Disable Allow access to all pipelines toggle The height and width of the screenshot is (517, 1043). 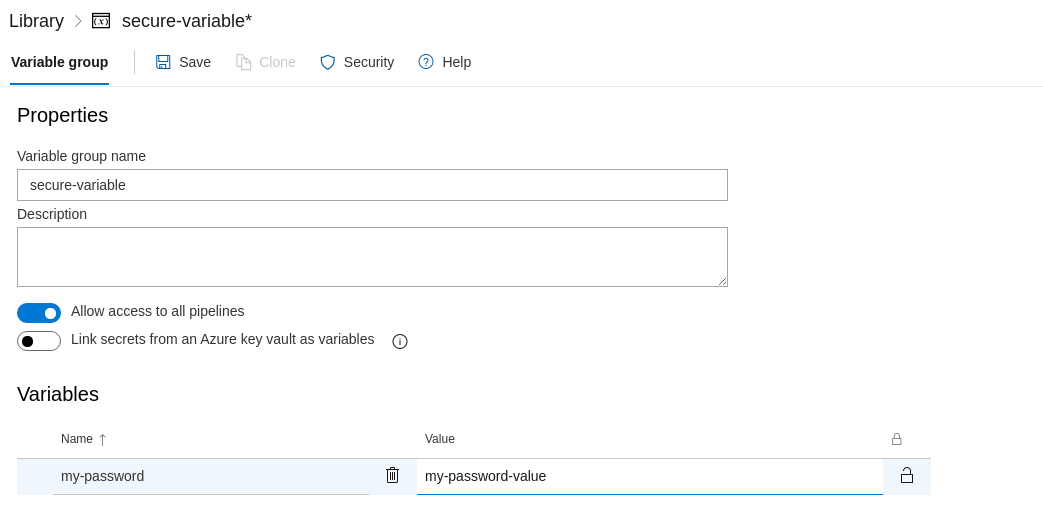pyautogui.click(x=39, y=313)
